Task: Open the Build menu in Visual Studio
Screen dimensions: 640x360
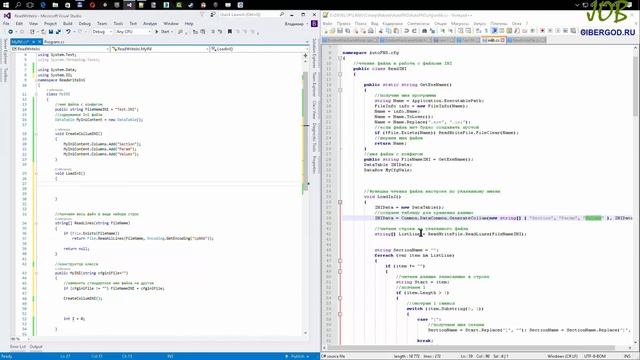Action: coord(68,24)
